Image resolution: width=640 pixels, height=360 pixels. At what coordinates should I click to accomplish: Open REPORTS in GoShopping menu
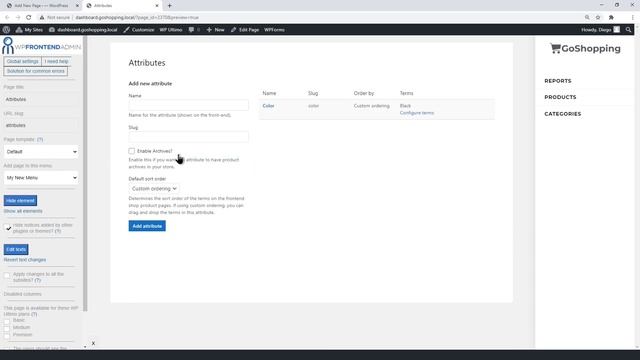pyautogui.click(x=558, y=81)
